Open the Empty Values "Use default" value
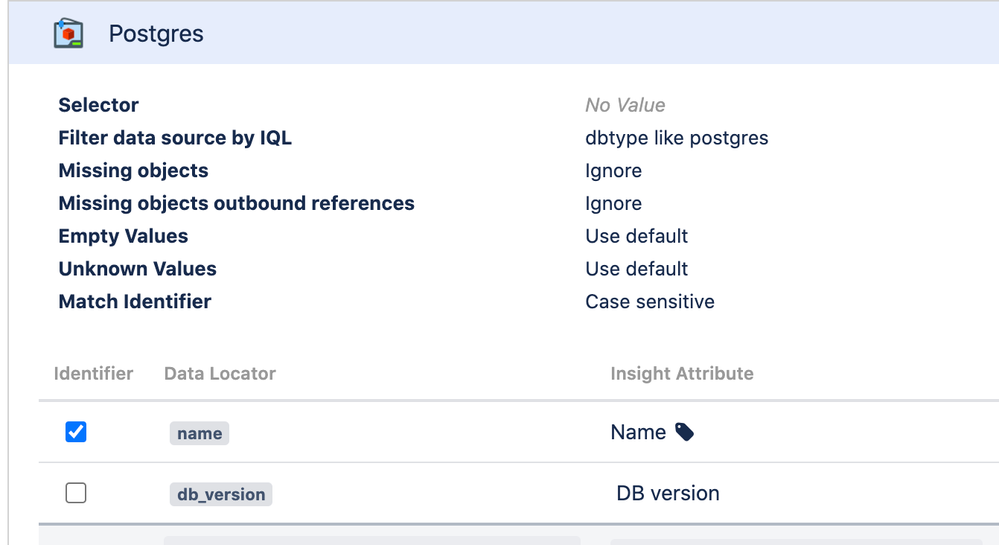Viewport: 999px width, 545px height. click(637, 236)
